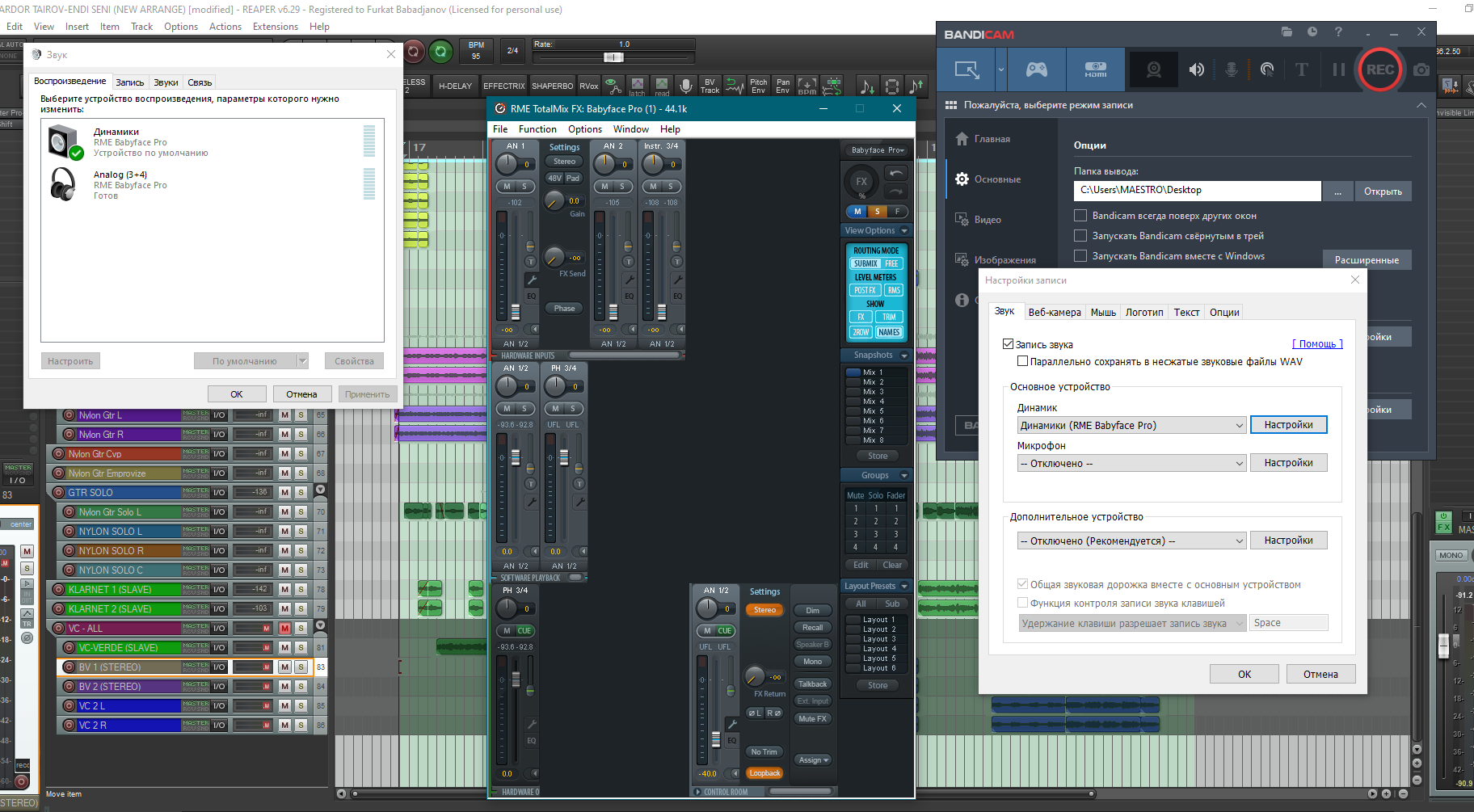Click REAPER toolbar BV Track button

pyautogui.click(x=710, y=86)
